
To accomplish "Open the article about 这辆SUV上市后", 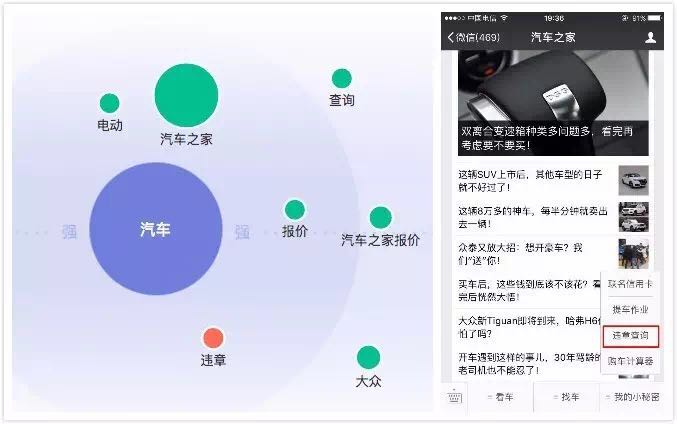I will (x=530, y=181).
